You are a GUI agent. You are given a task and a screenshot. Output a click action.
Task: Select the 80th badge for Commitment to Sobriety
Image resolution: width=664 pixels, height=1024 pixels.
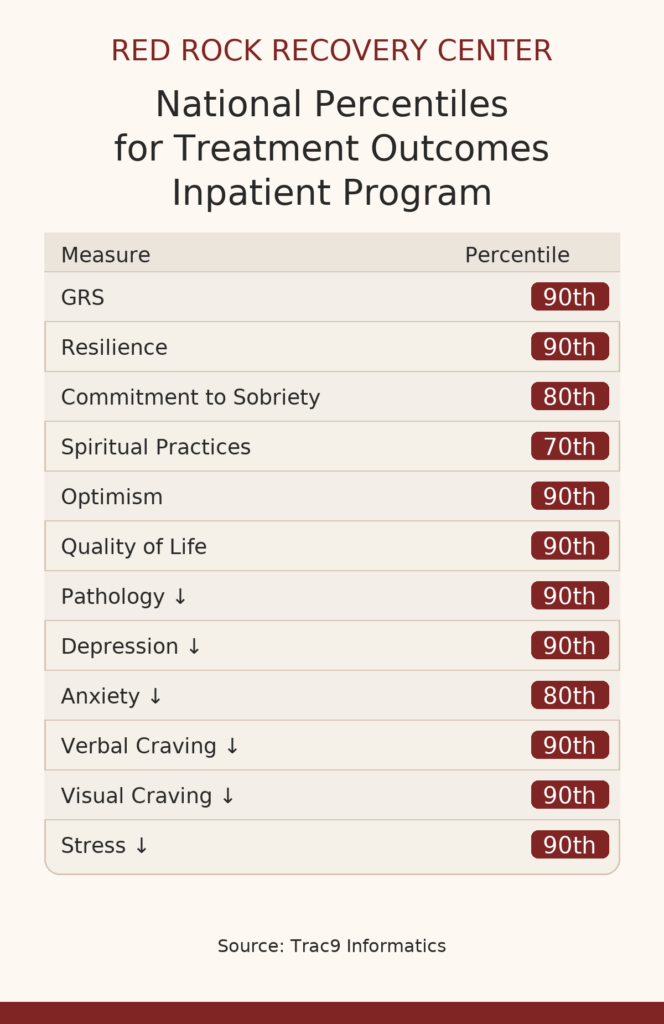pos(569,397)
